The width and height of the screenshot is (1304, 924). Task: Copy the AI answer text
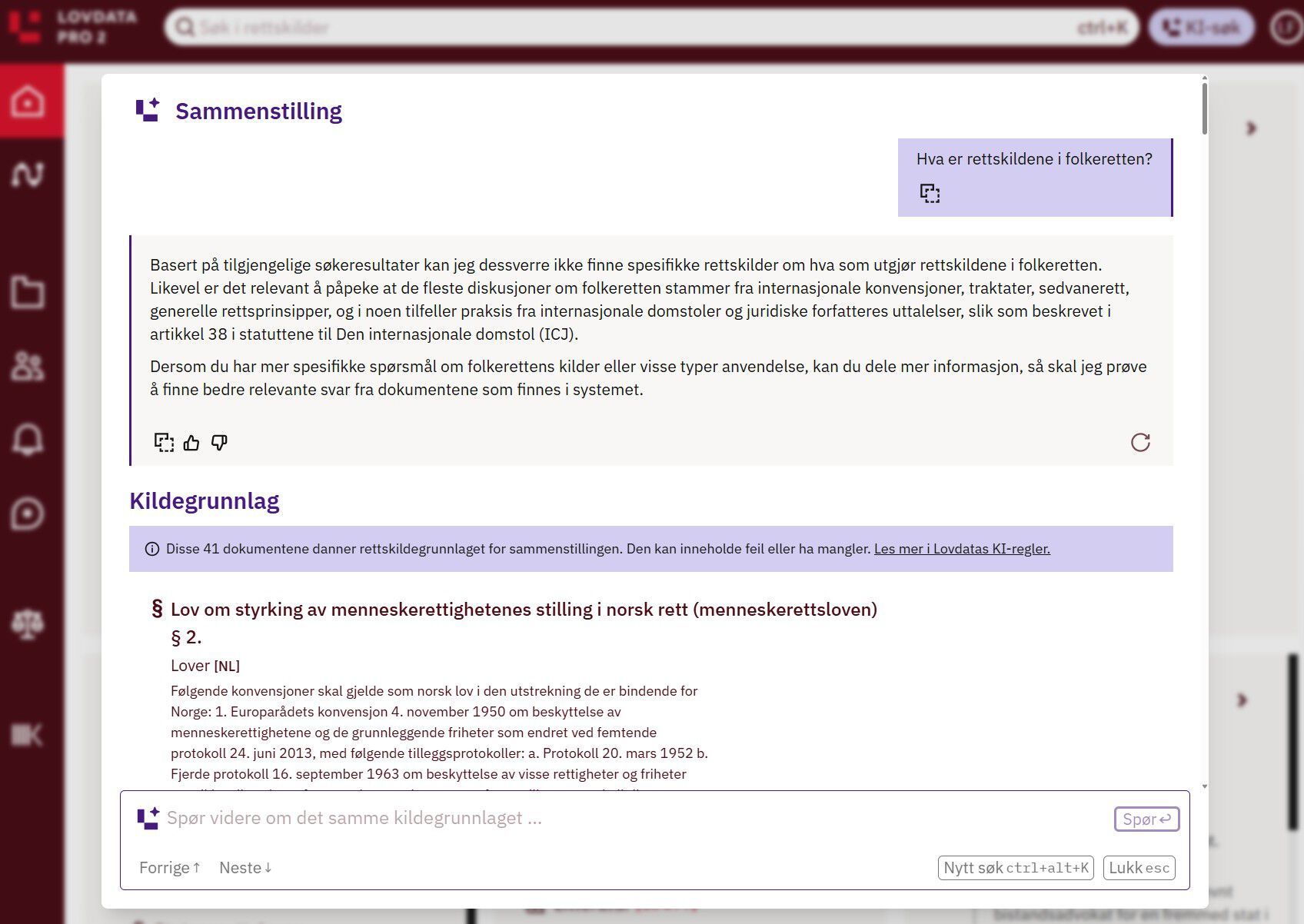coord(164,442)
